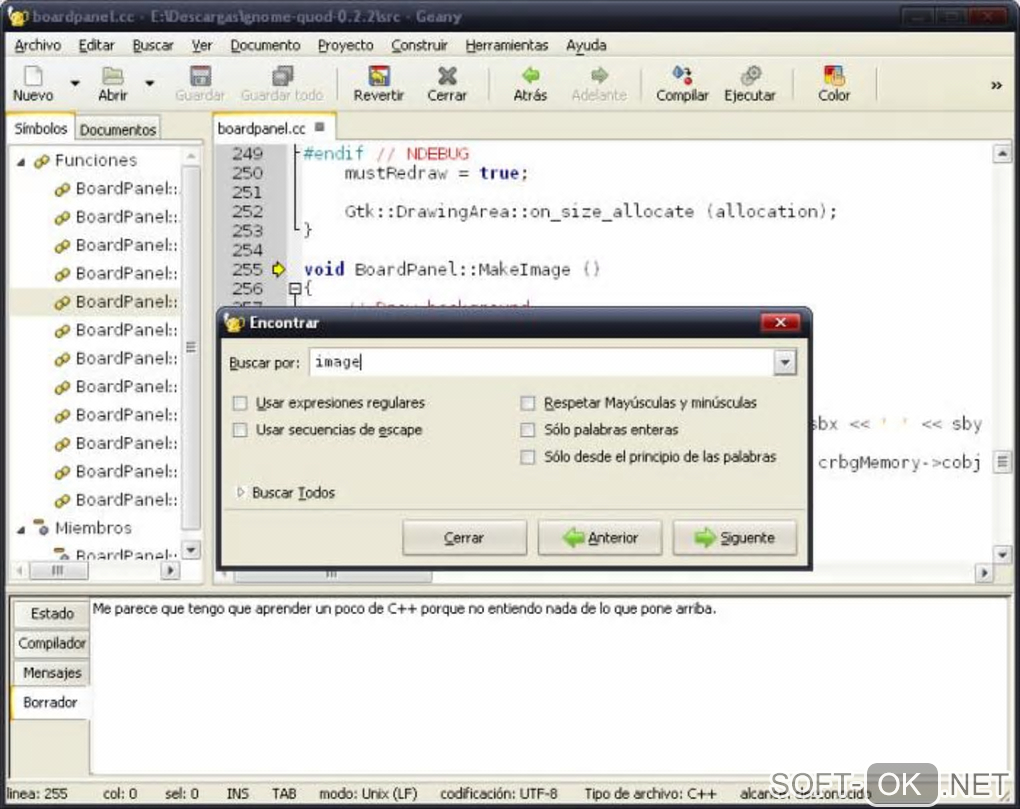Open the Buscar por search history dropdown
This screenshot has width=1020, height=809.
click(x=785, y=362)
